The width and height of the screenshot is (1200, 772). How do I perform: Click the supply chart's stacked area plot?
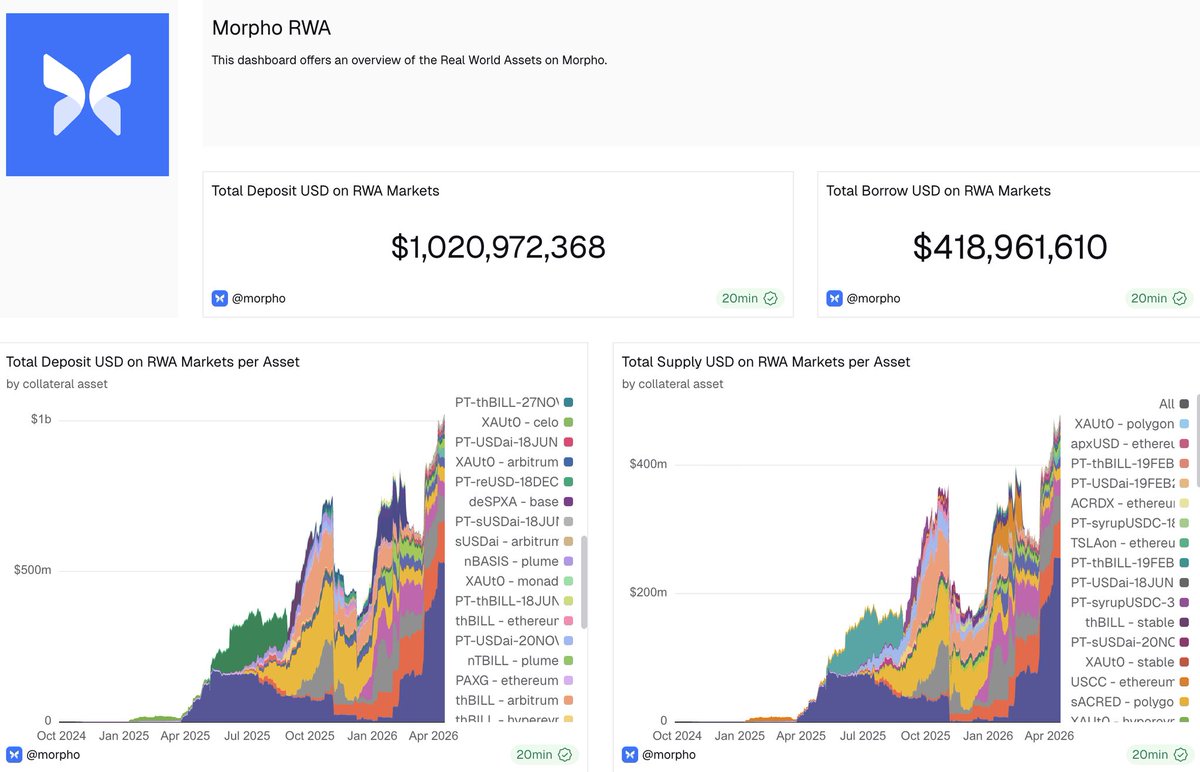click(867, 568)
